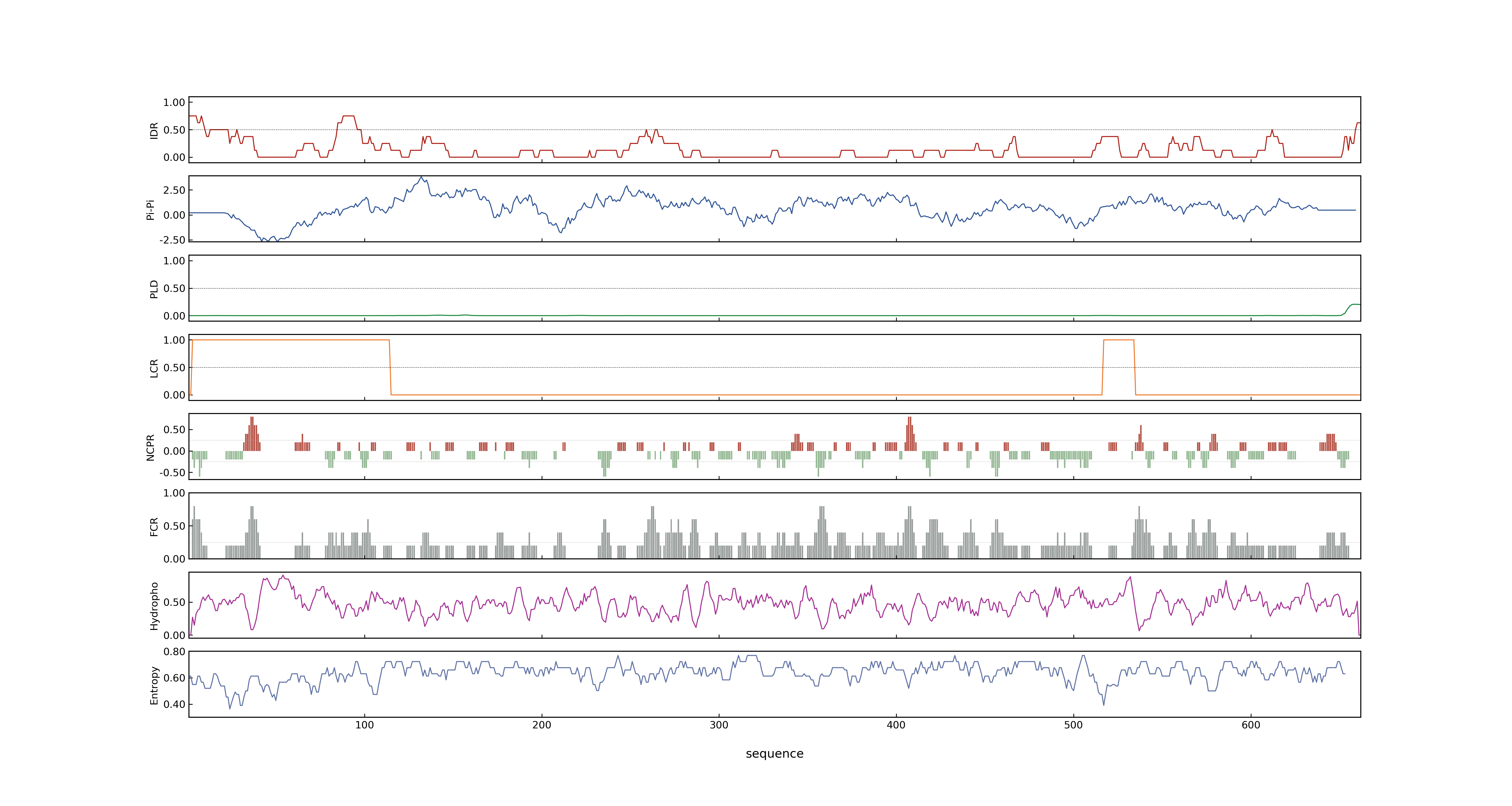Click the x-axis tick label 400

tap(896, 725)
